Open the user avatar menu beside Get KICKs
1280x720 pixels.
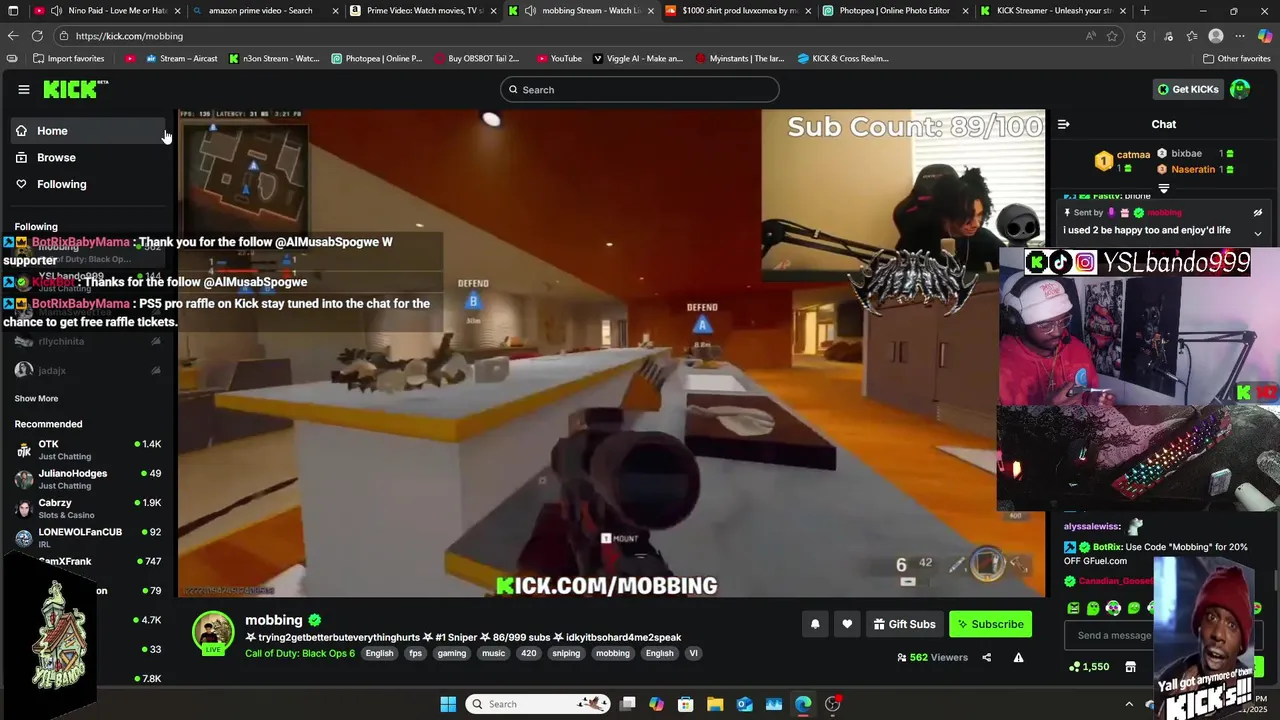click(1240, 89)
